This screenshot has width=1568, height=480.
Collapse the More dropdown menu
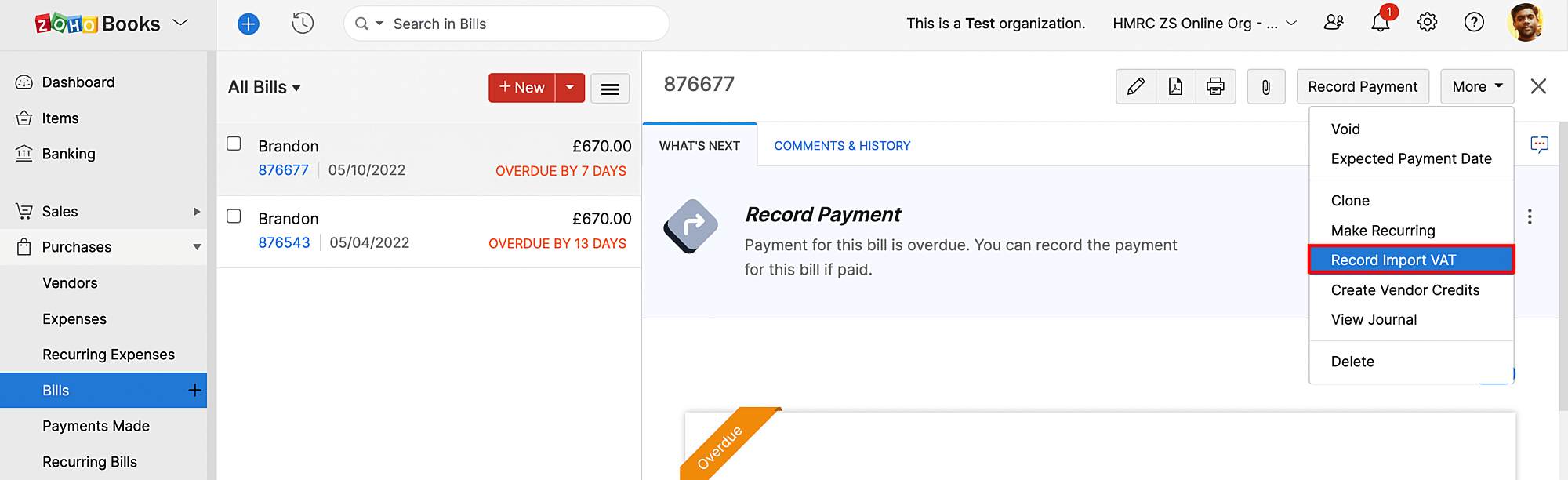(x=1476, y=86)
